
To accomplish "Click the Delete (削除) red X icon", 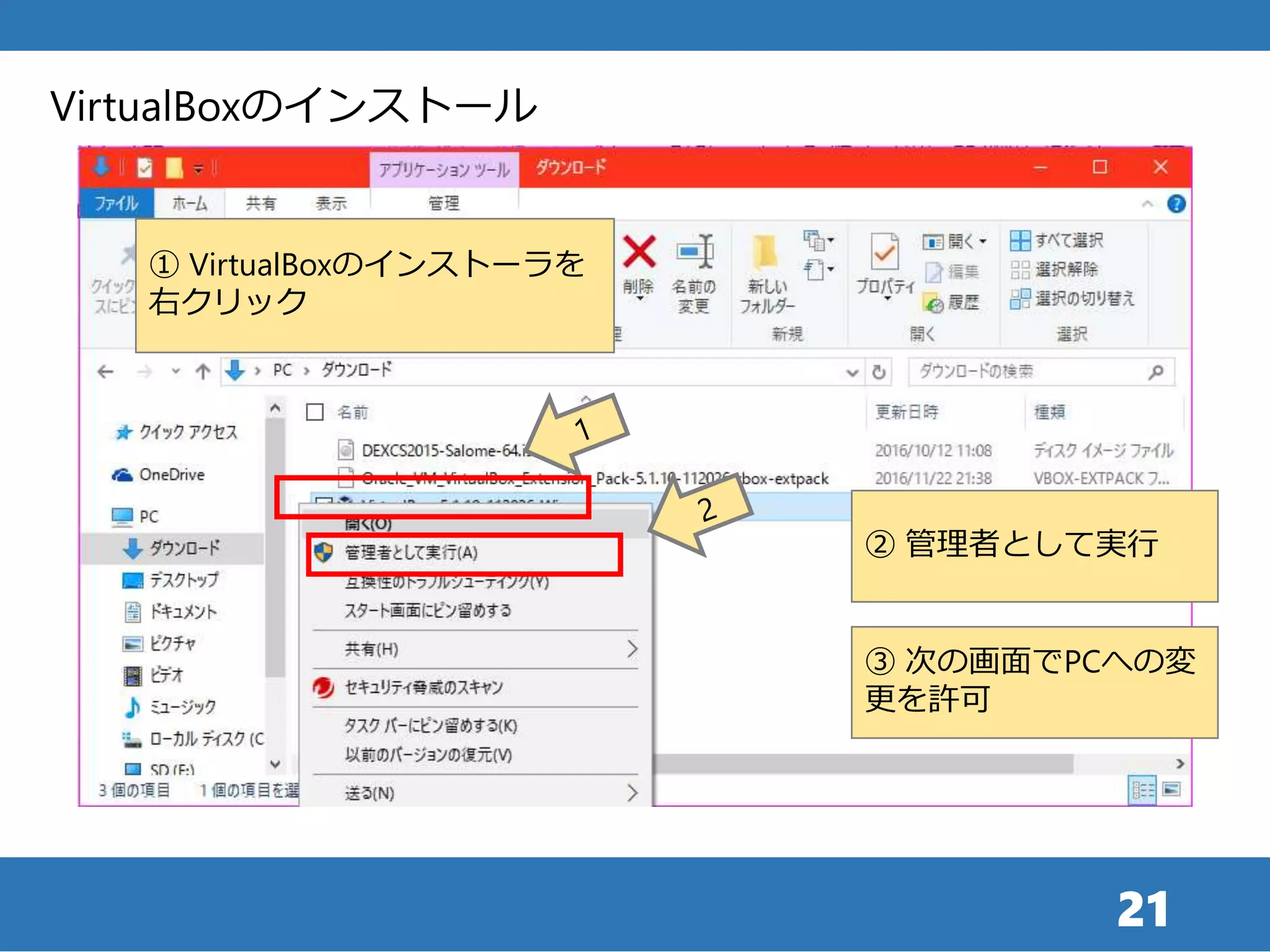I will point(639,252).
